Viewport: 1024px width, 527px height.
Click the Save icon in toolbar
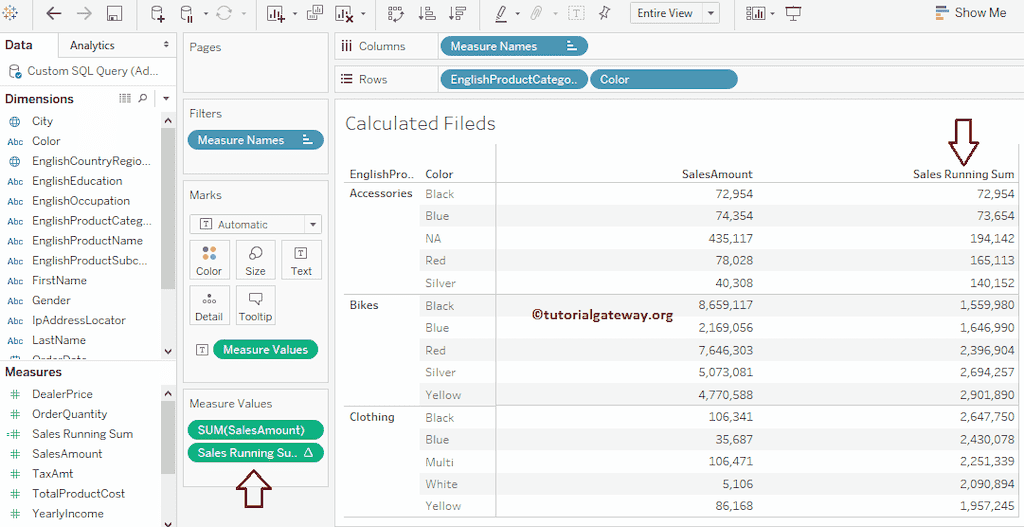[x=114, y=13]
